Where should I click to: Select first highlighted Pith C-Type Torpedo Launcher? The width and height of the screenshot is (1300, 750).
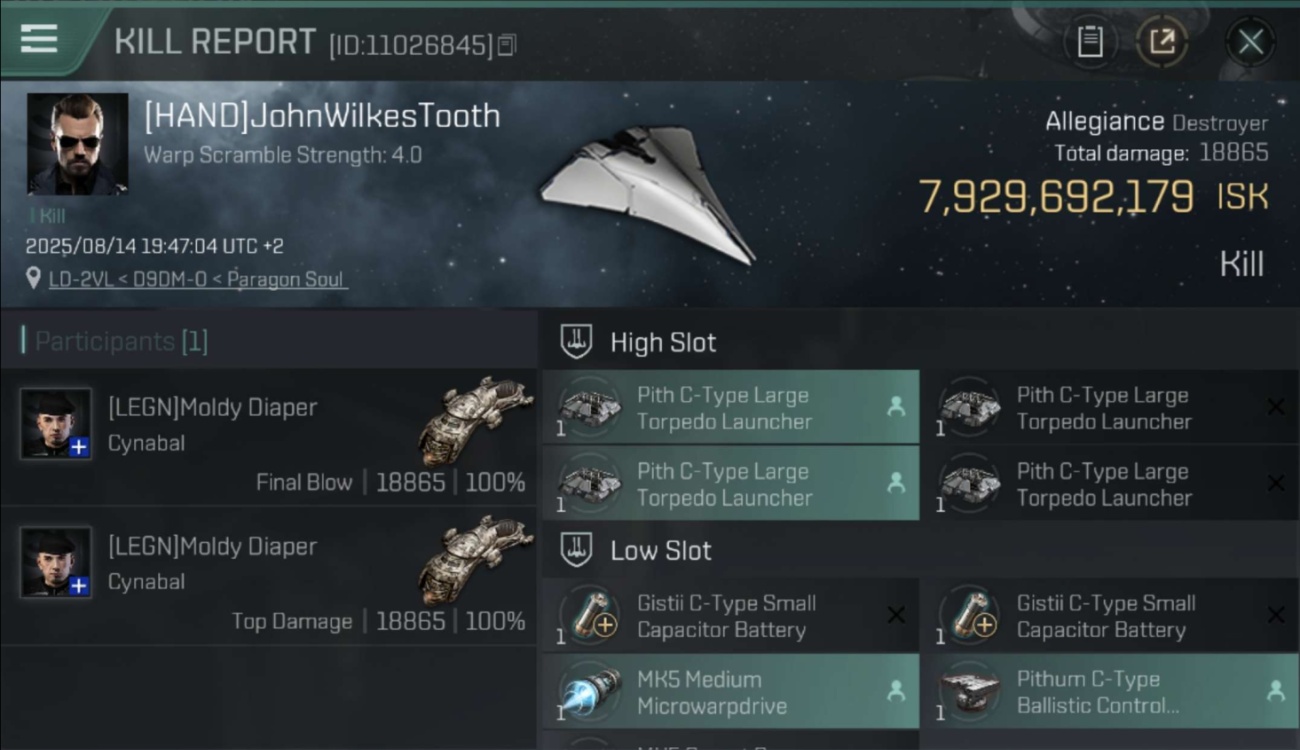point(730,408)
